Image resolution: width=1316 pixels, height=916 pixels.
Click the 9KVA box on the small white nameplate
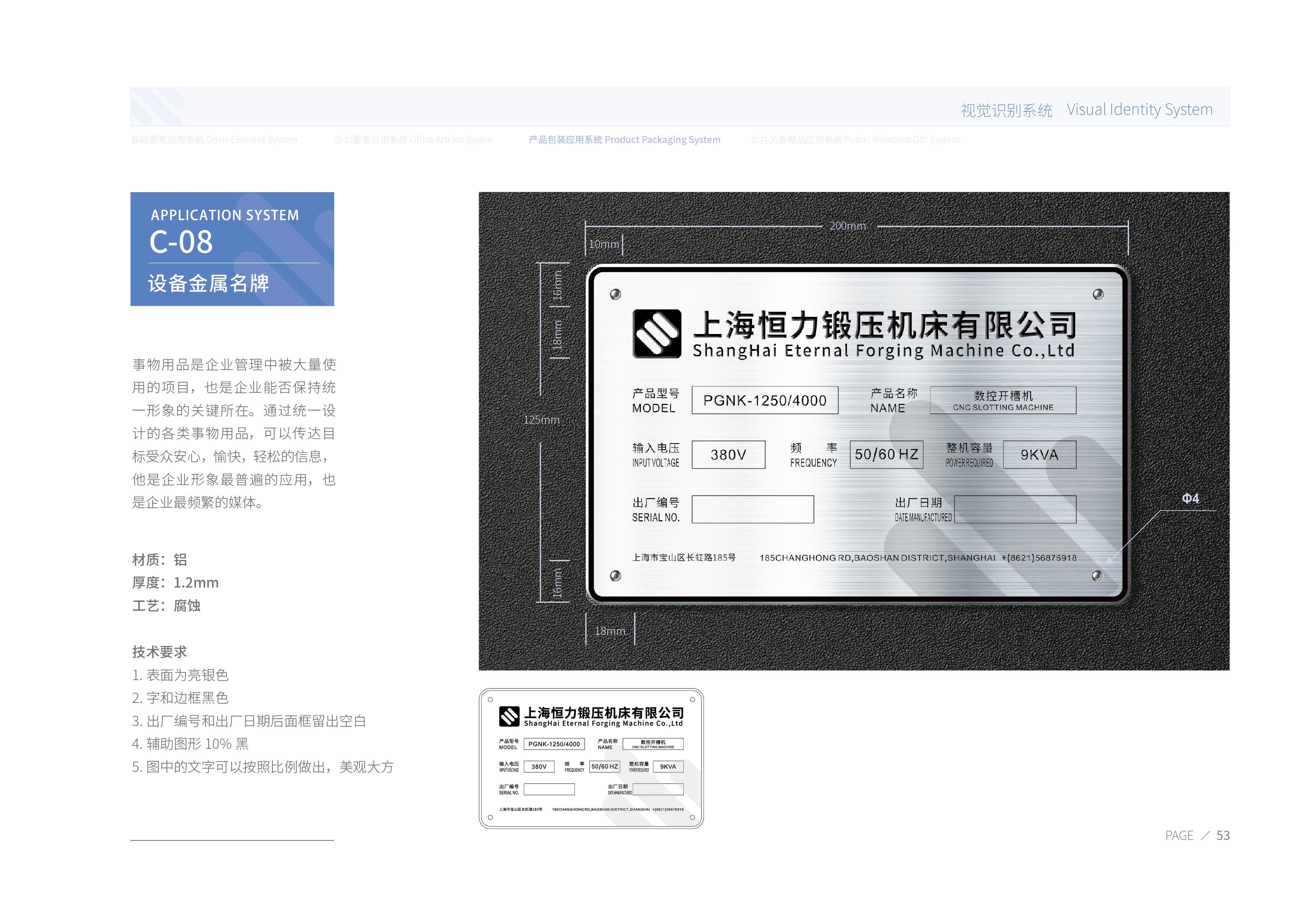(668, 766)
